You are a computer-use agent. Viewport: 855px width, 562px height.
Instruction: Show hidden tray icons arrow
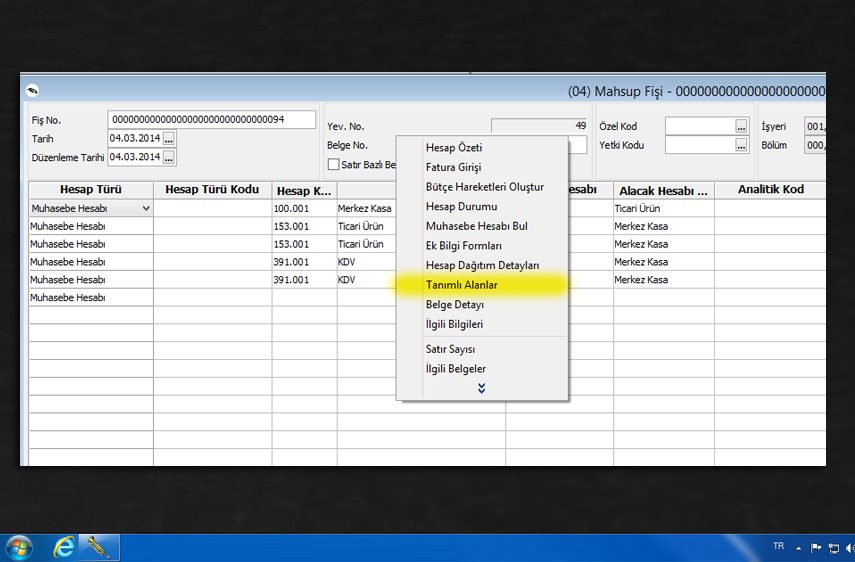798,548
